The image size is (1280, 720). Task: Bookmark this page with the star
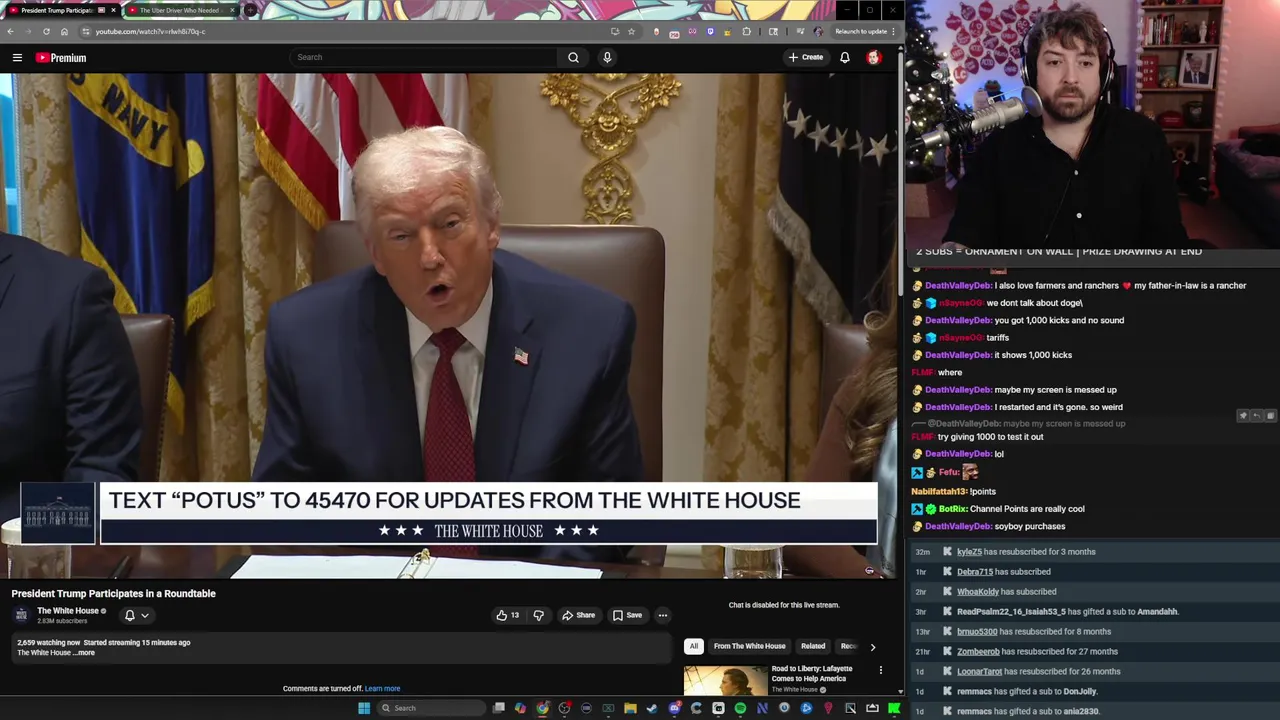(x=631, y=31)
